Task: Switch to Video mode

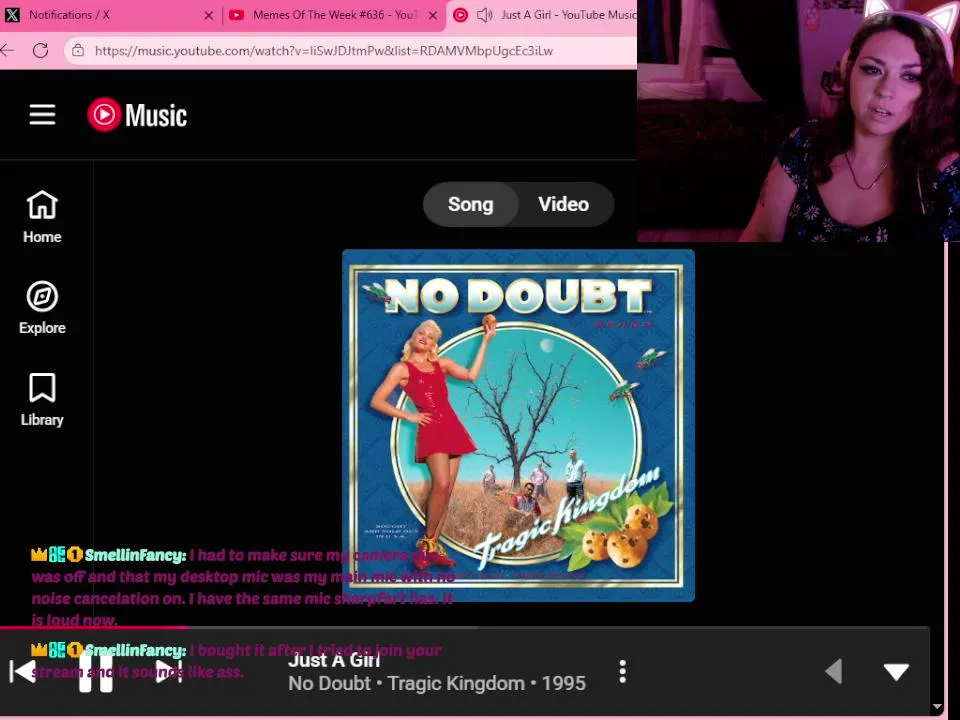Action: tap(564, 204)
